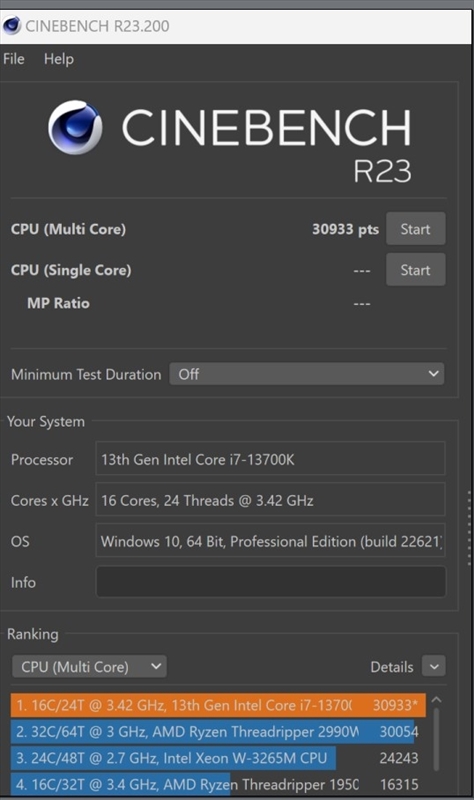Expand the Minimum Test Duration dropdown
The image size is (474, 800).
click(x=307, y=374)
